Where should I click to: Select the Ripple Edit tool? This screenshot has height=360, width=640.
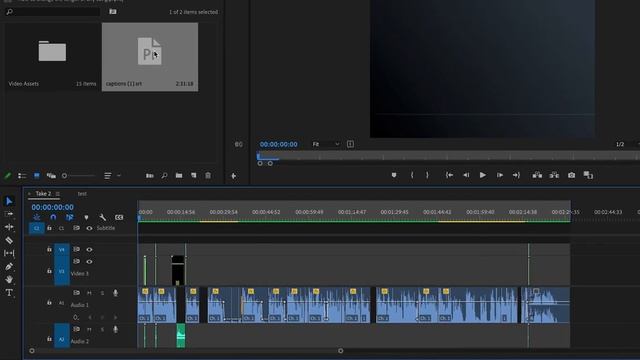[x=9, y=227]
